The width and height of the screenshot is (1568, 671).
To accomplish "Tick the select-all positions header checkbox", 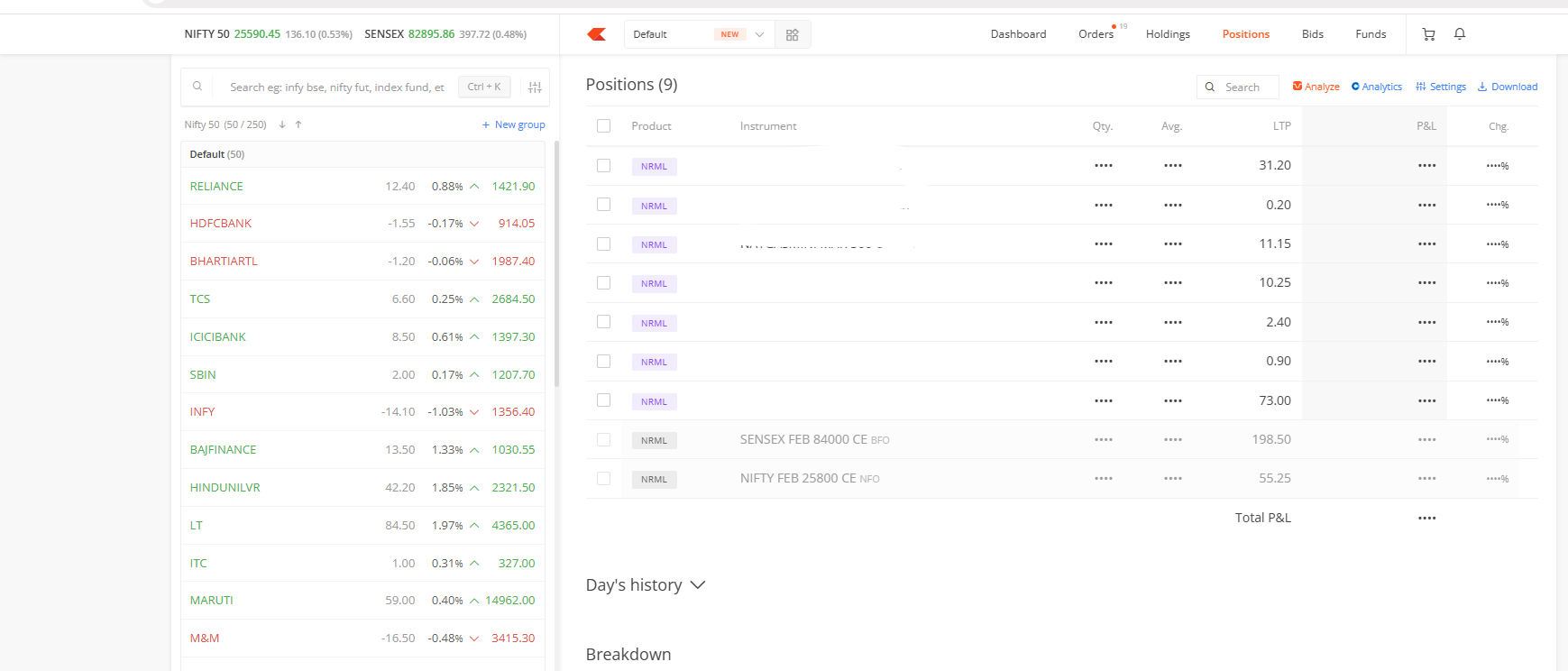I will (604, 126).
